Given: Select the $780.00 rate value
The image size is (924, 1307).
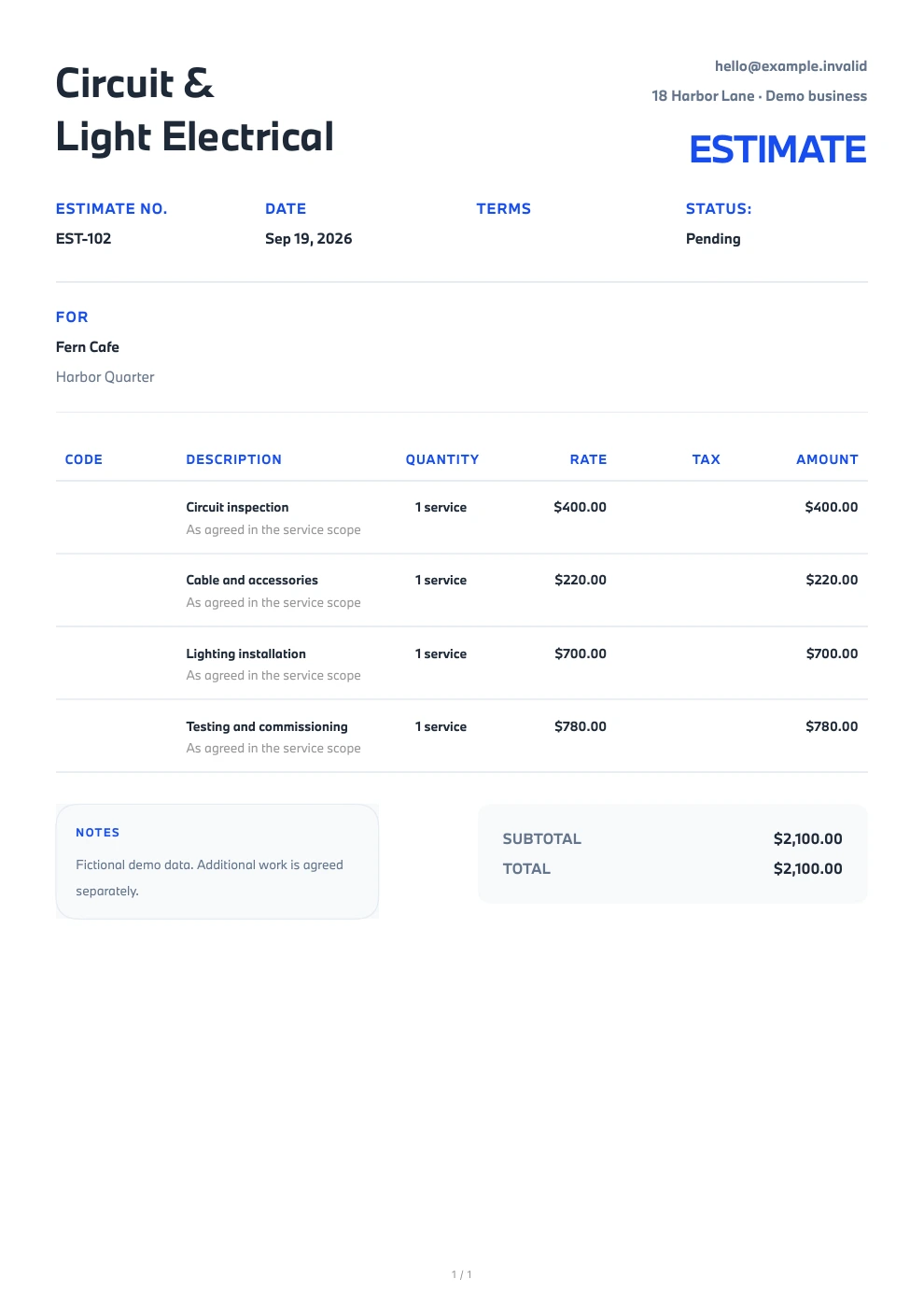Looking at the screenshot, I should pos(581,726).
